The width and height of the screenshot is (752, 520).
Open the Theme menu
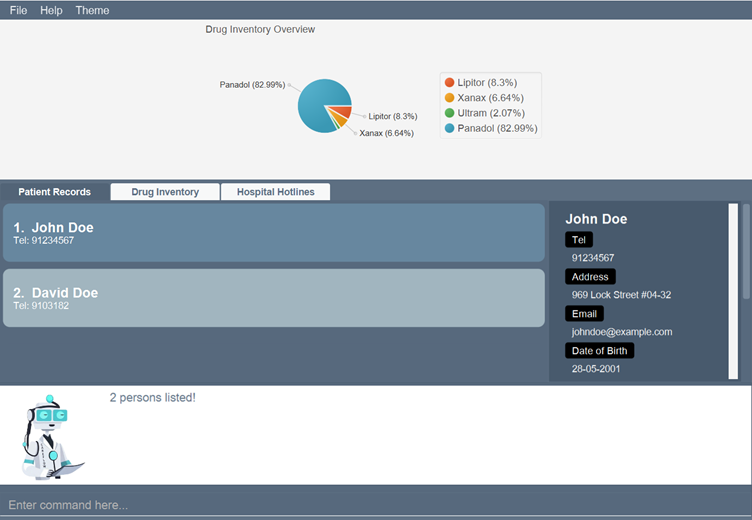(92, 10)
